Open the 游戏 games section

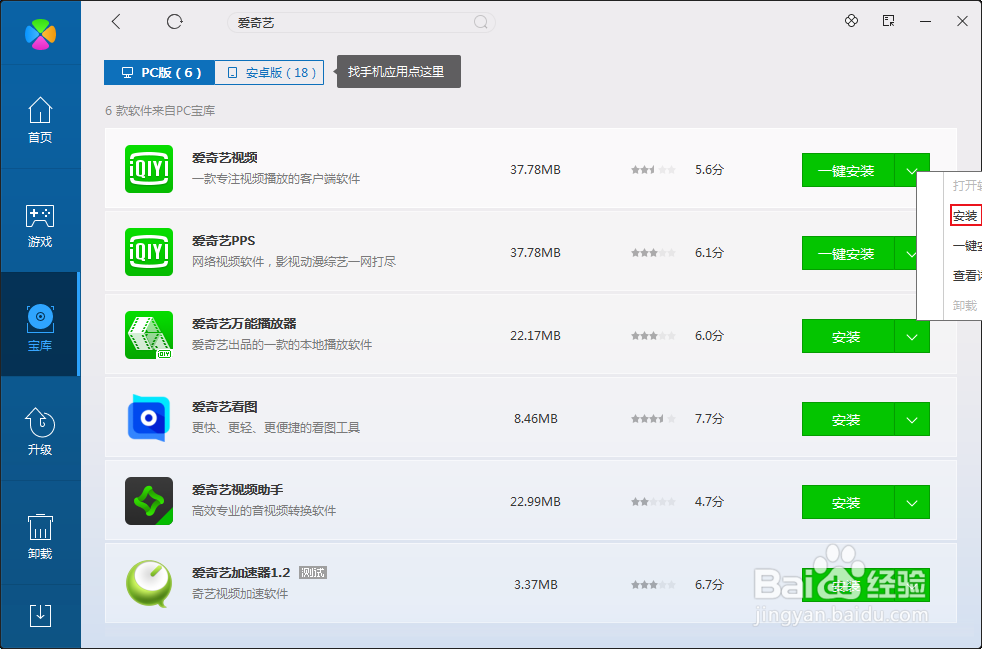40,224
